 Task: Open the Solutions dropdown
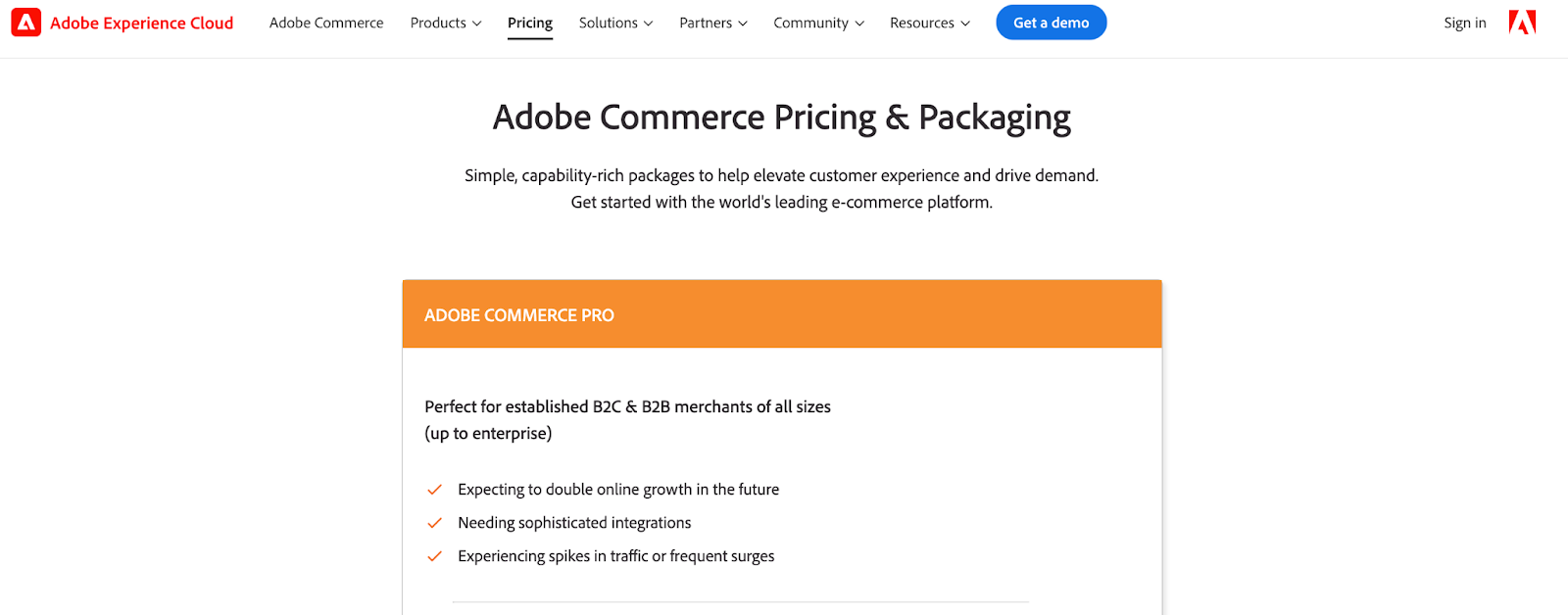pos(615,23)
